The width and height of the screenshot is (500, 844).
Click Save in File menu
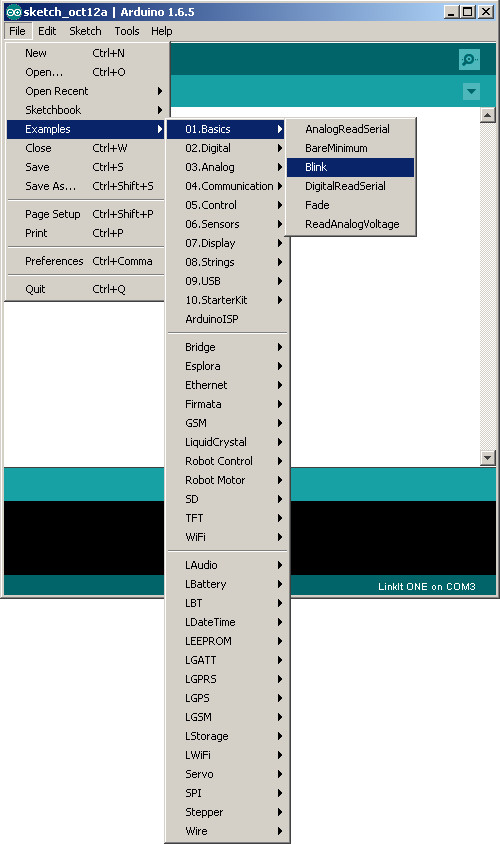[x=85, y=167]
